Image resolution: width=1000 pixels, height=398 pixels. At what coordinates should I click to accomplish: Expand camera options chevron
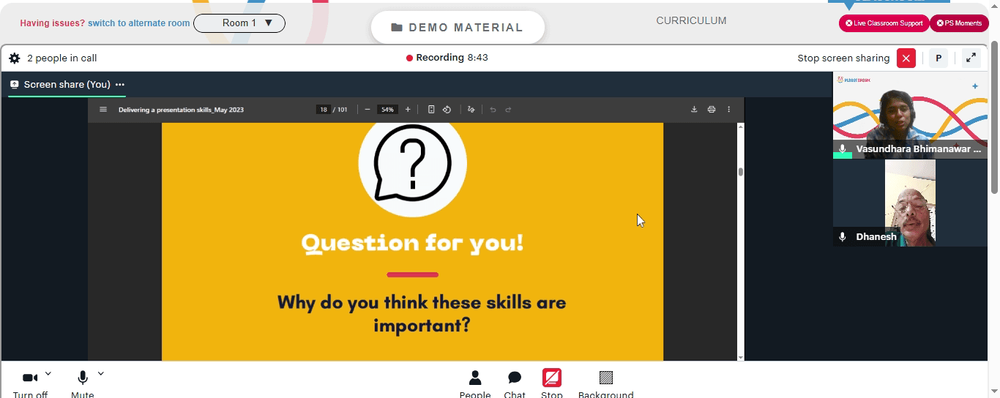click(48, 374)
